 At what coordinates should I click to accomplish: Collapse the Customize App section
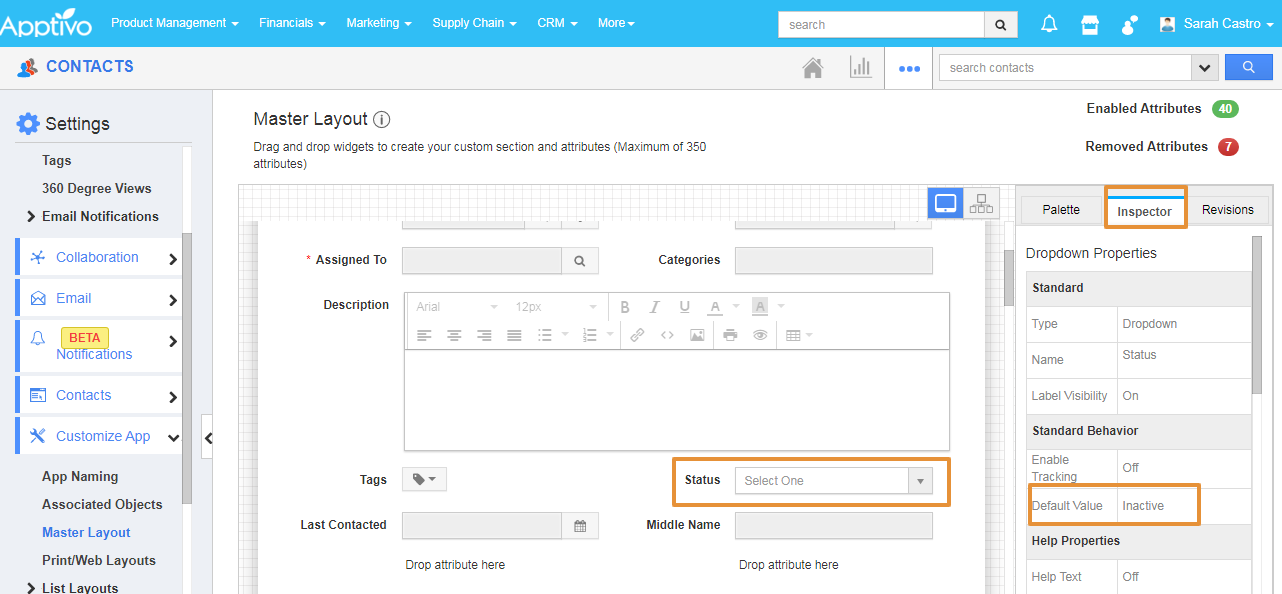[x=173, y=437]
